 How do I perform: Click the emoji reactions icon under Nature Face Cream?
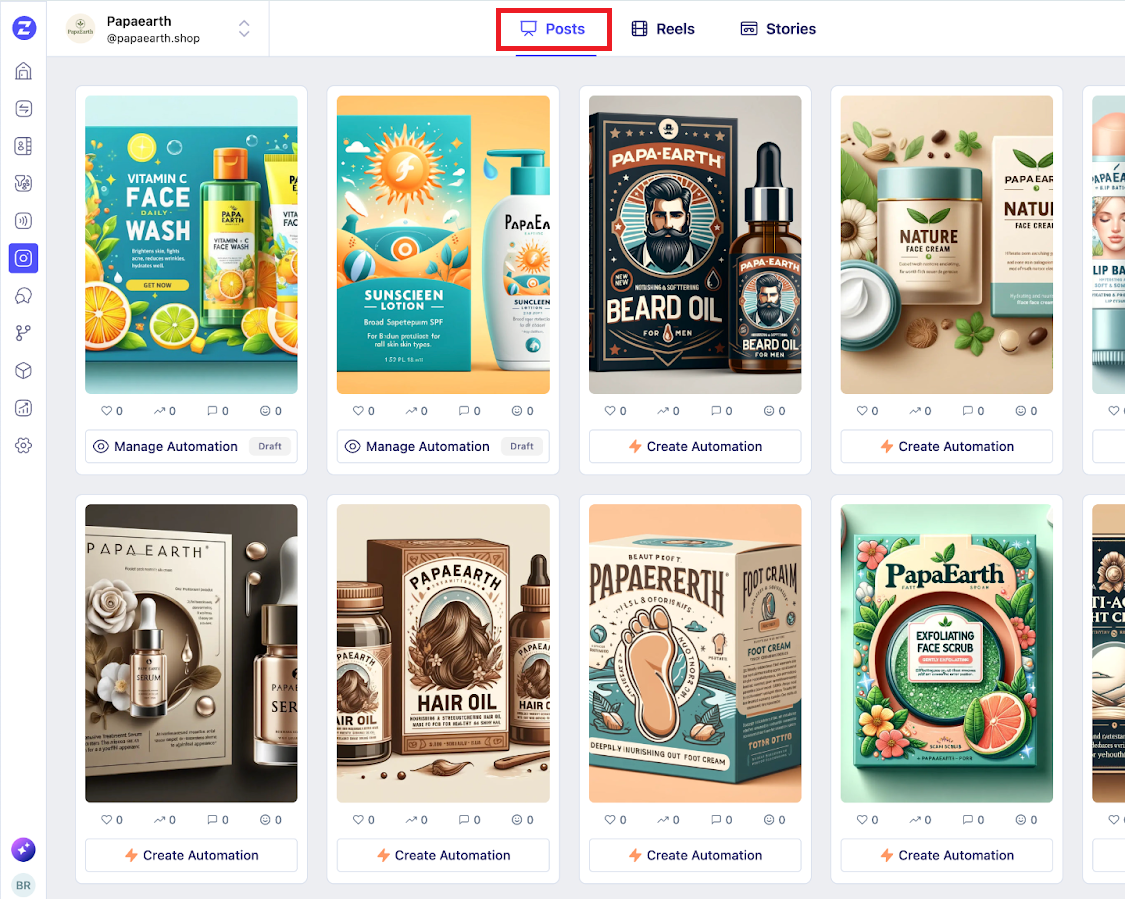[1021, 411]
